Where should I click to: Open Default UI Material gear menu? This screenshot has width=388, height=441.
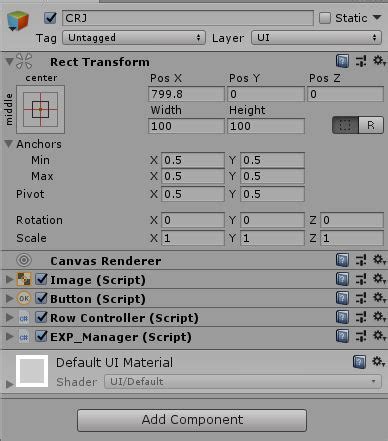[379, 362]
